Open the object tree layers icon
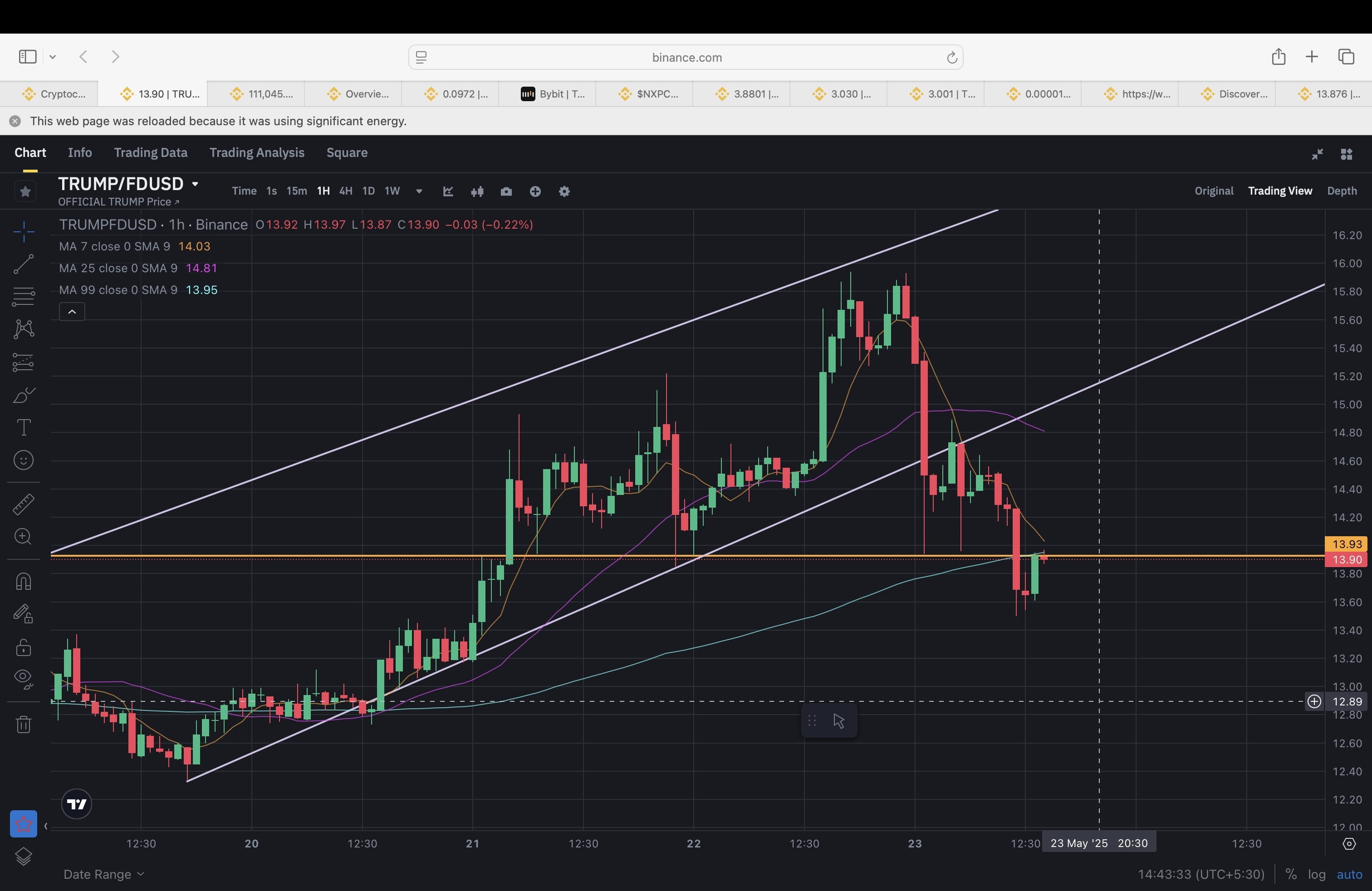 pos(24,857)
